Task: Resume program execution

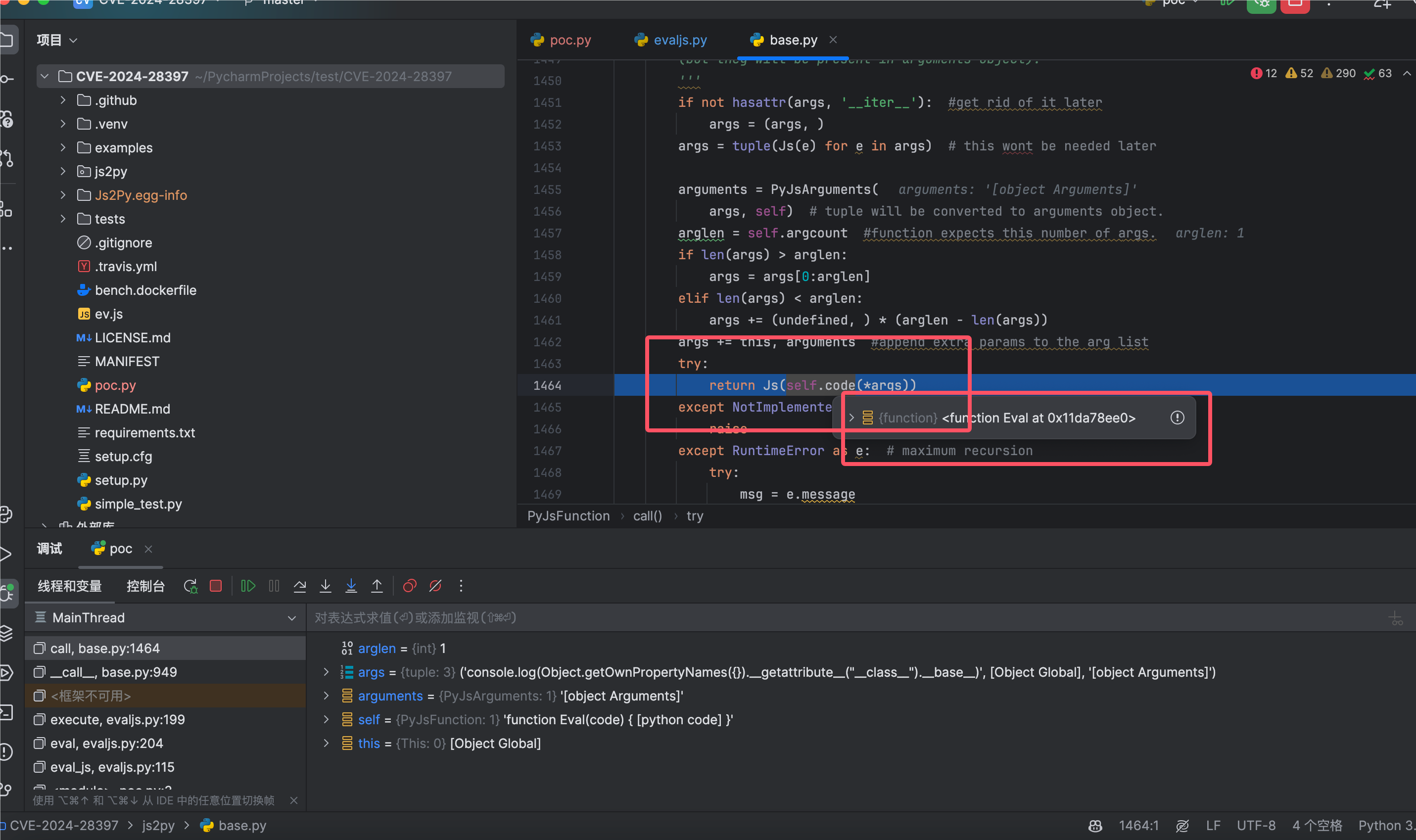Action: (x=248, y=586)
